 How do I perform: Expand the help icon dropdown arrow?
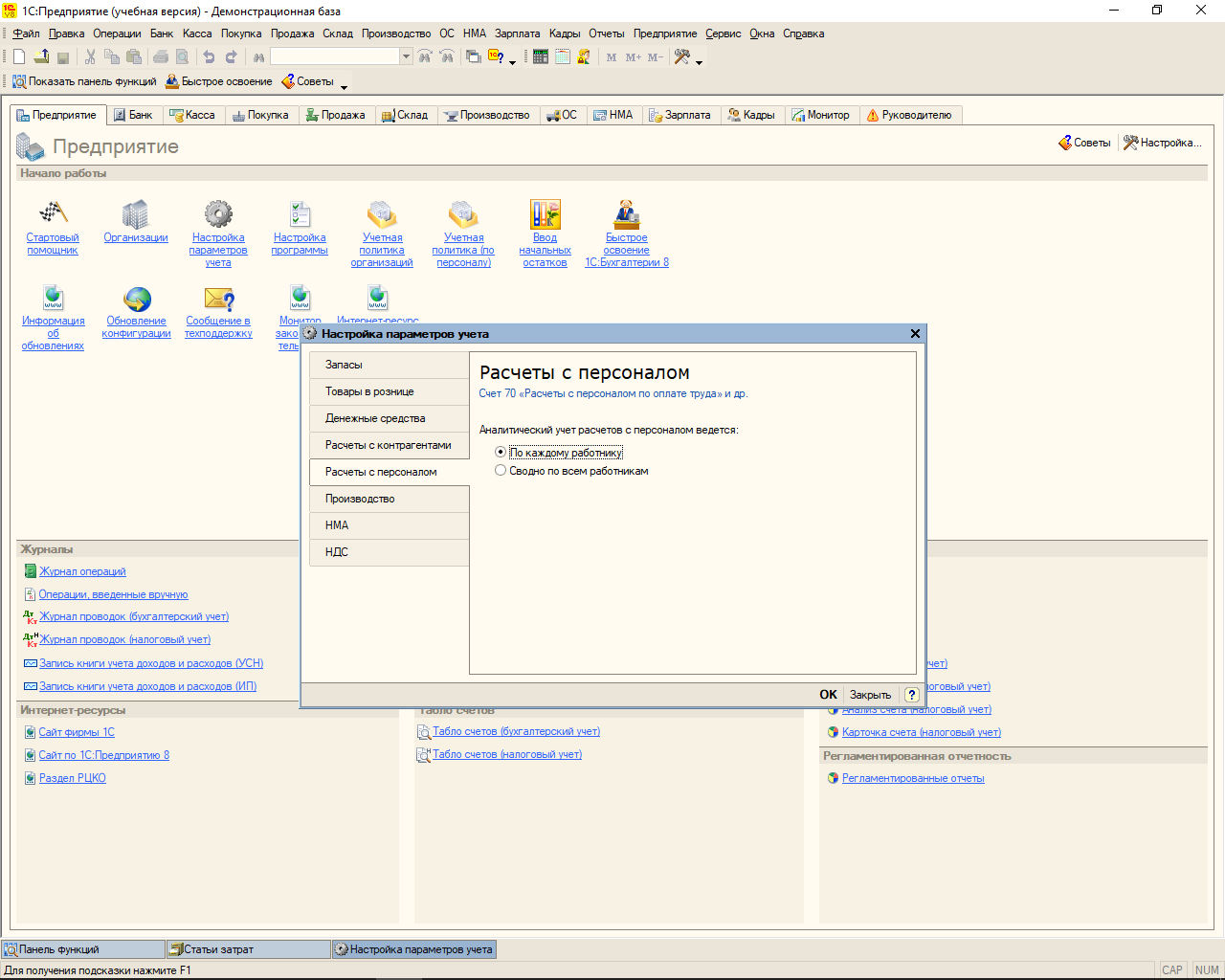(x=513, y=61)
